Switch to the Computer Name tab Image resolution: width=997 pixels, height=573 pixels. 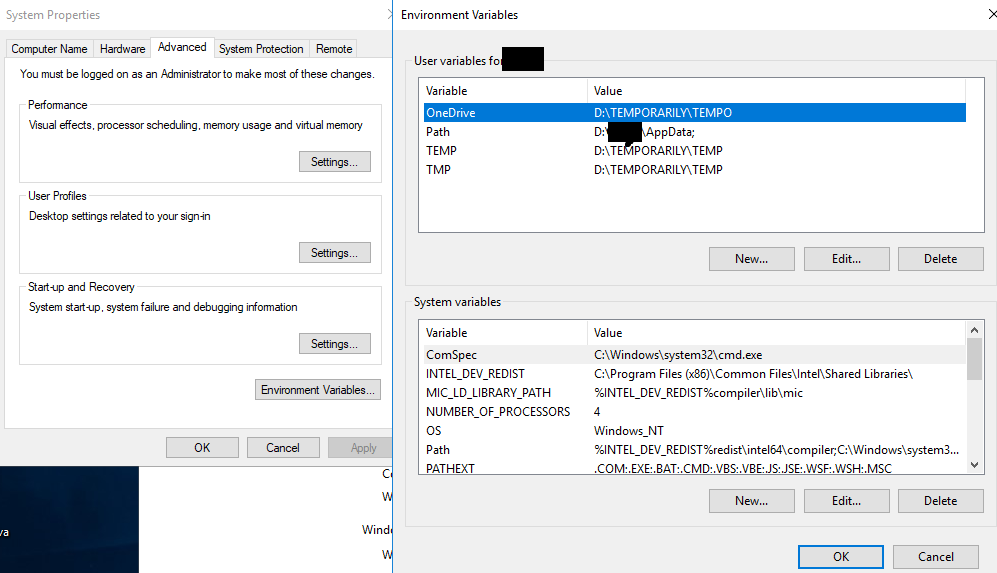pyautogui.click(x=49, y=49)
